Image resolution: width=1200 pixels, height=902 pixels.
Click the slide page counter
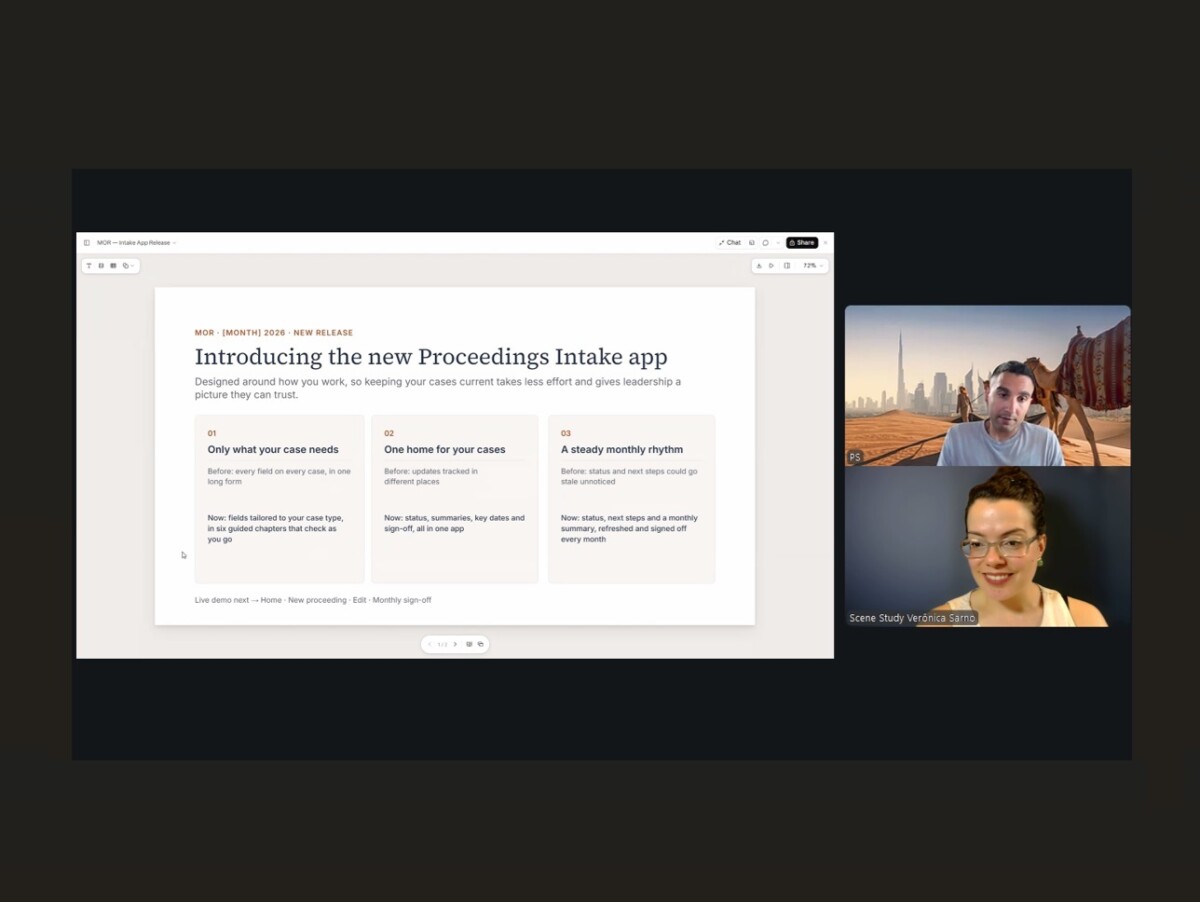pos(442,644)
